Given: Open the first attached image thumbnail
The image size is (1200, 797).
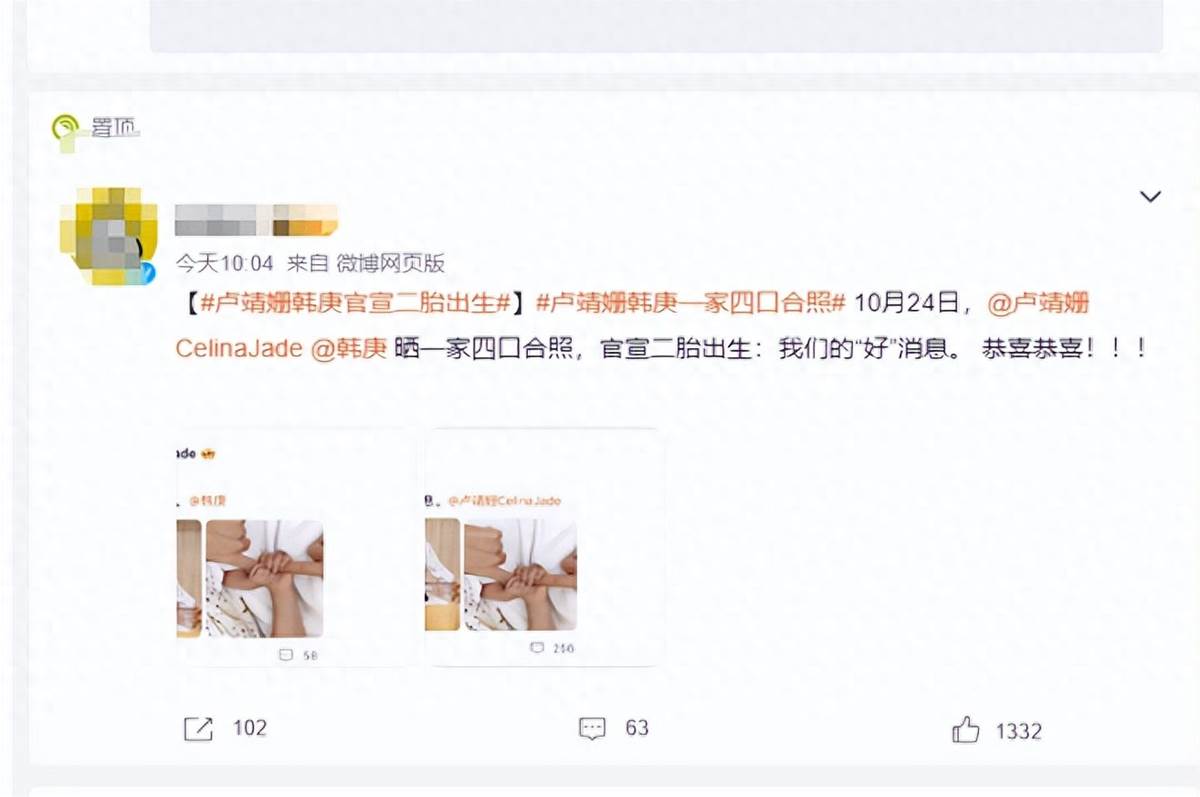Looking at the screenshot, I should (x=297, y=547).
